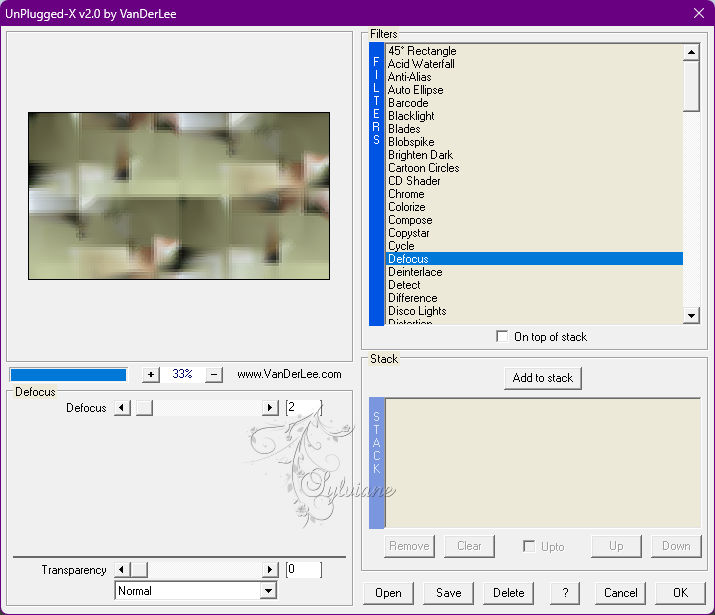This screenshot has width=715, height=615.
Task: Click the www.VanDerLee.com link
Action: (289, 374)
